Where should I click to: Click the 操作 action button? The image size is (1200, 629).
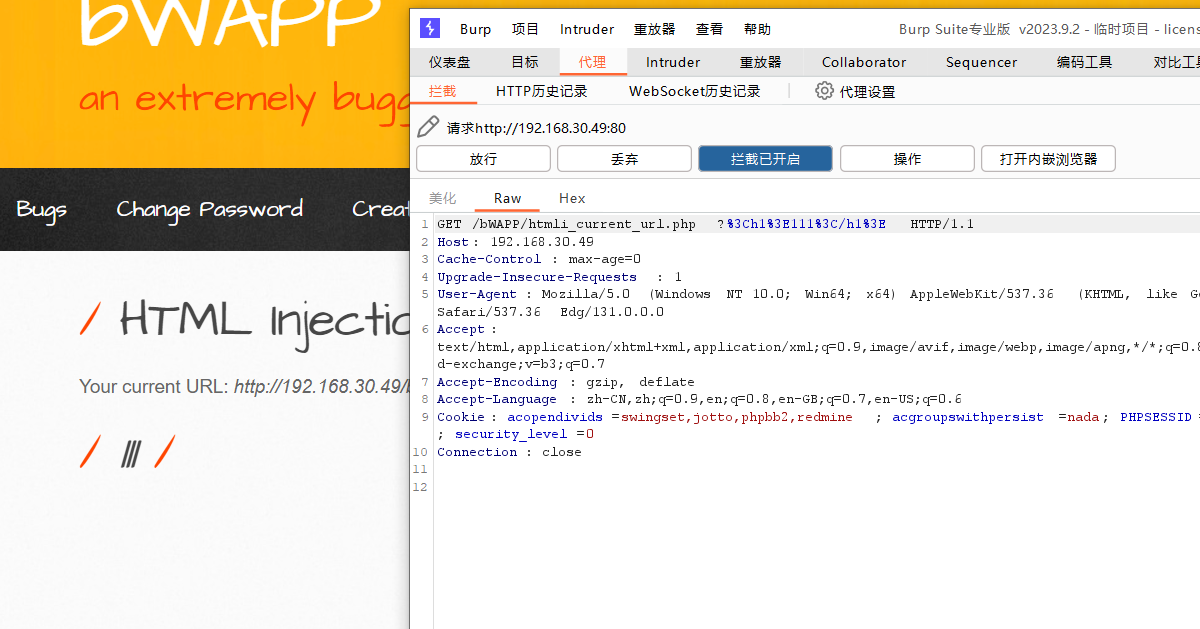click(x=907, y=159)
